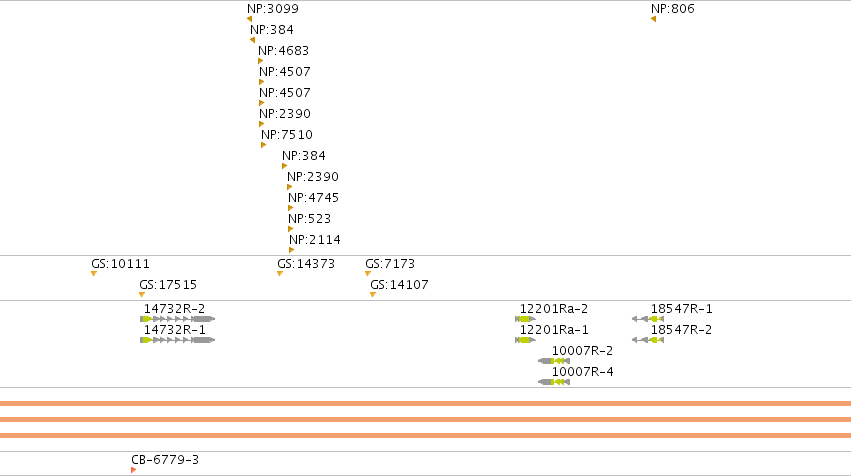Click the red CB-6779-3 arrow marker
851x476 pixels.
click(134, 470)
